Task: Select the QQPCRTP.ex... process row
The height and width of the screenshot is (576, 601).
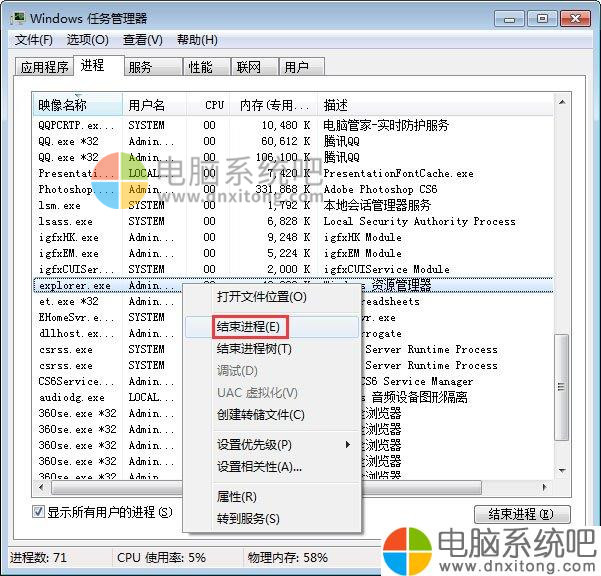Action: [x=293, y=125]
